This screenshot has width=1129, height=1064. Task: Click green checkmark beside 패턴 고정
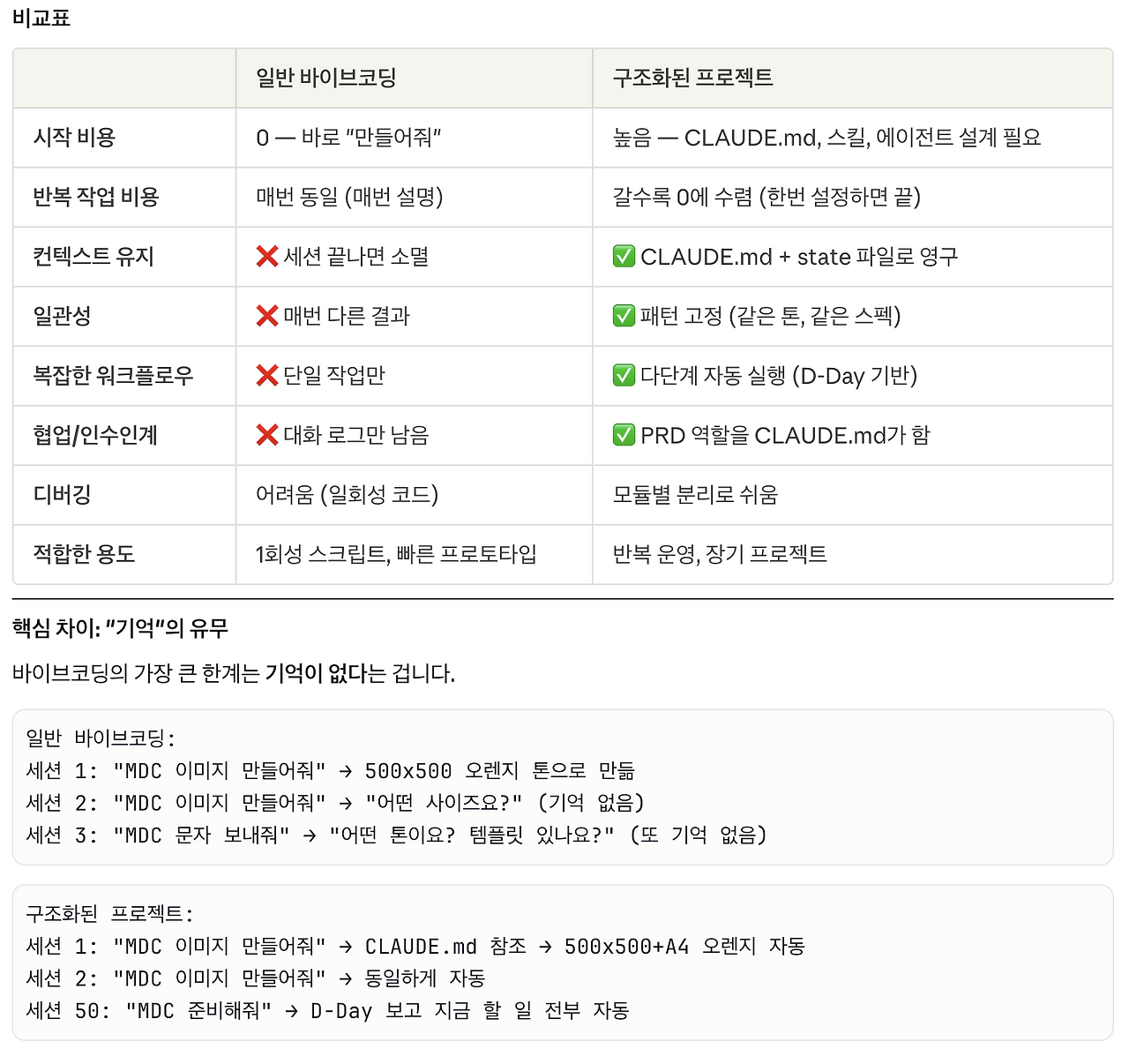pyautogui.click(x=624, y=316)
